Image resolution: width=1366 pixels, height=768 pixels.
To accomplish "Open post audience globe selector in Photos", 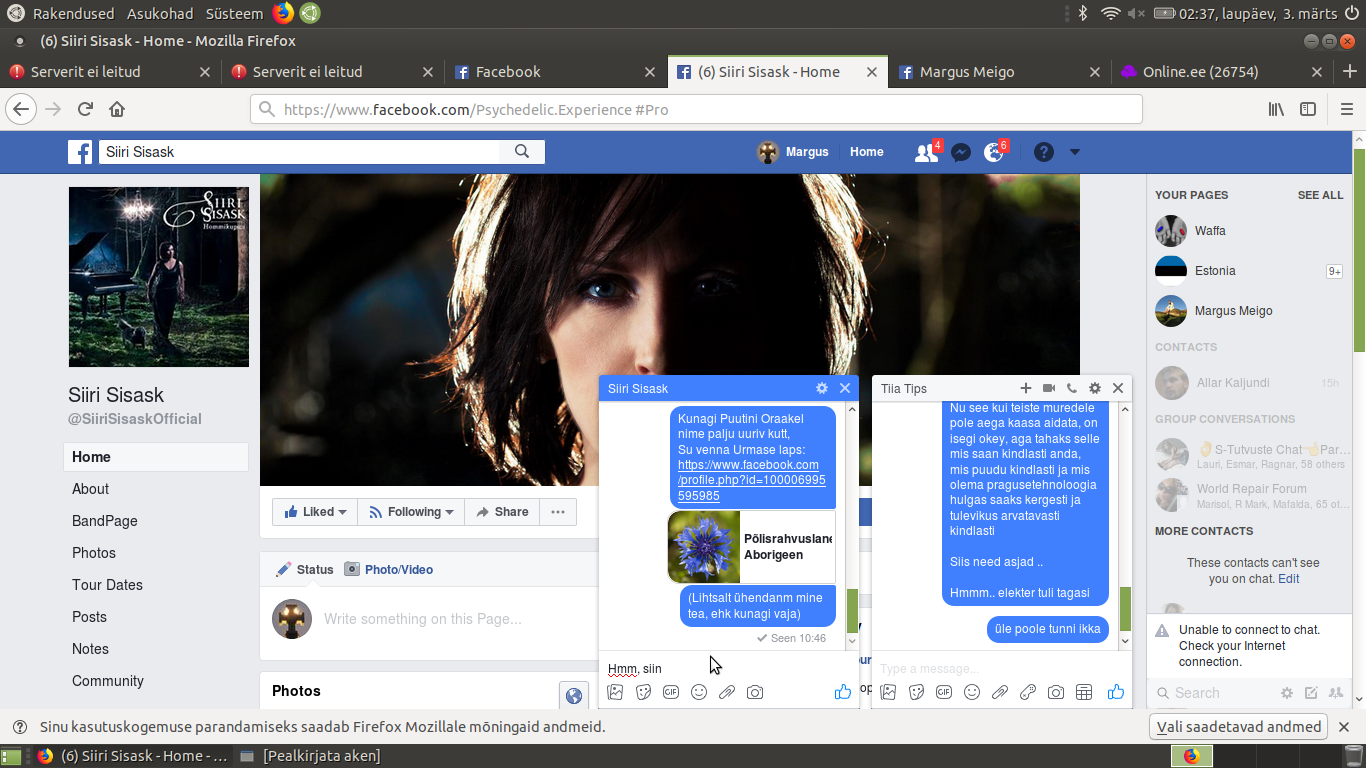I will [x=573, y=696].
